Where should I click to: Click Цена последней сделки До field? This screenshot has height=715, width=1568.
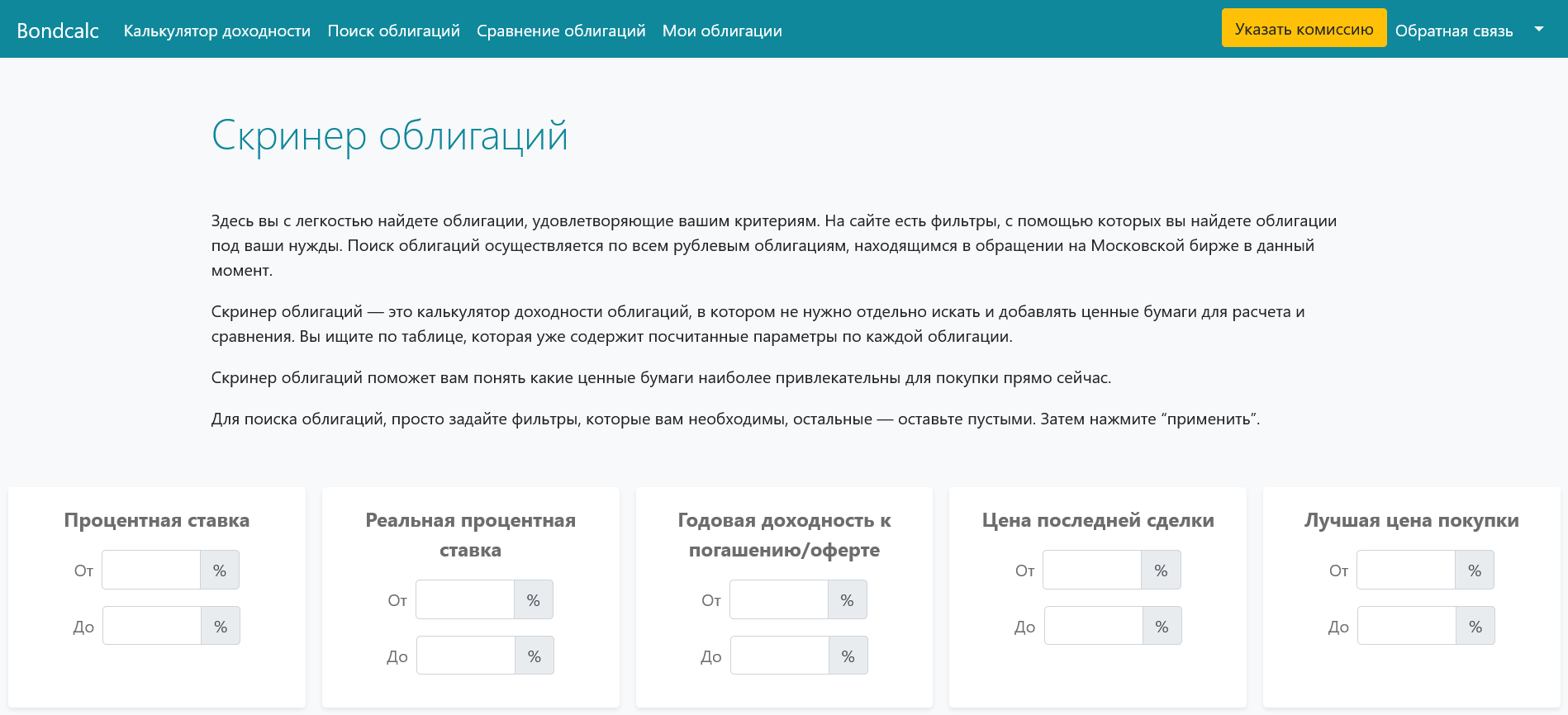pos(1094,627)
